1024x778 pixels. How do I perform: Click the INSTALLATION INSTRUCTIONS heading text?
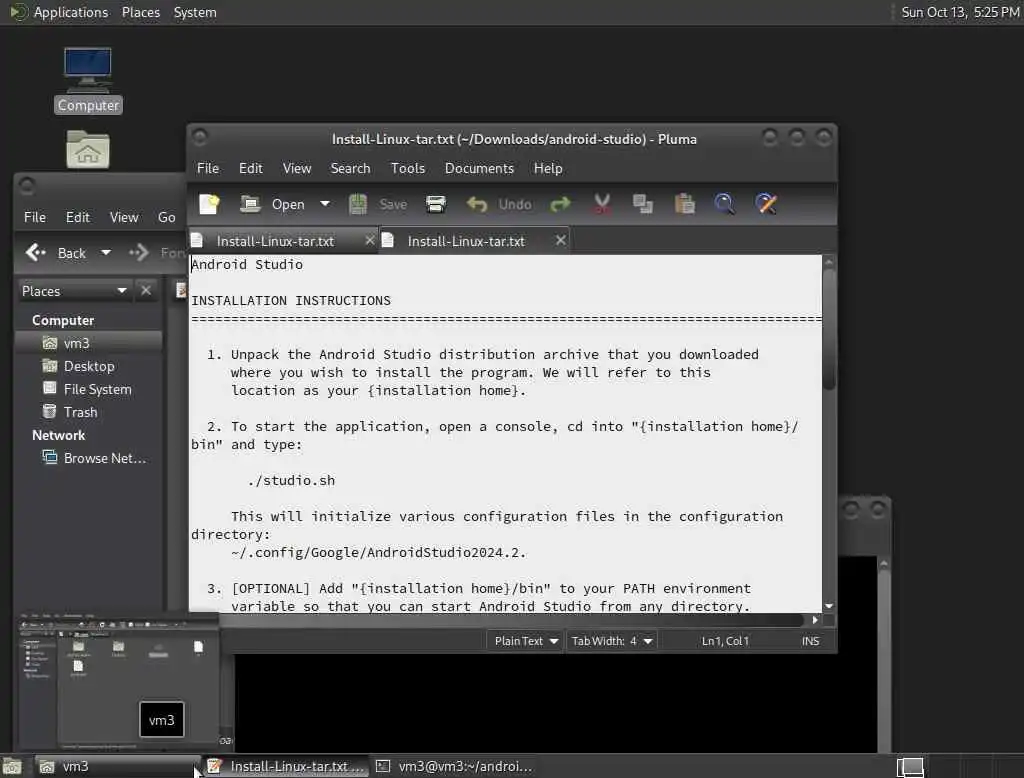(291, 300)
